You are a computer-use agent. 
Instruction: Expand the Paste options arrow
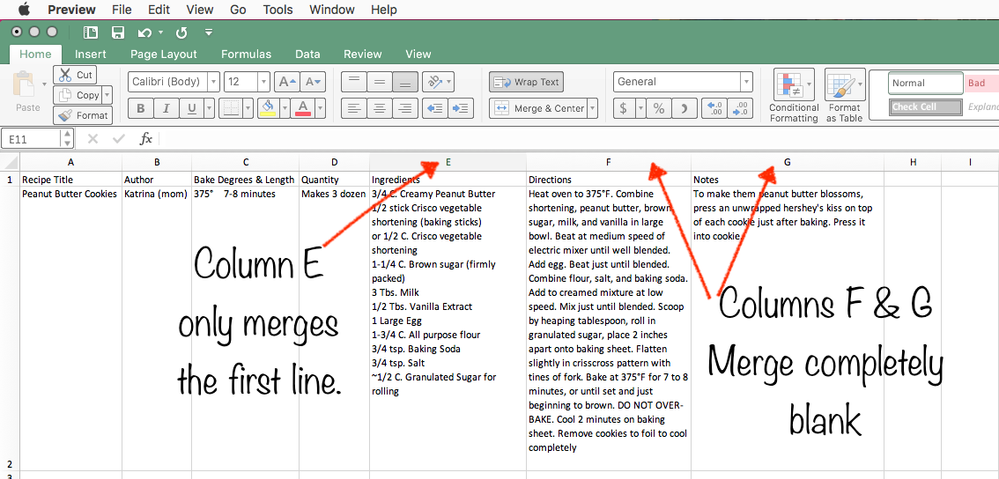[x=45, y=83]
